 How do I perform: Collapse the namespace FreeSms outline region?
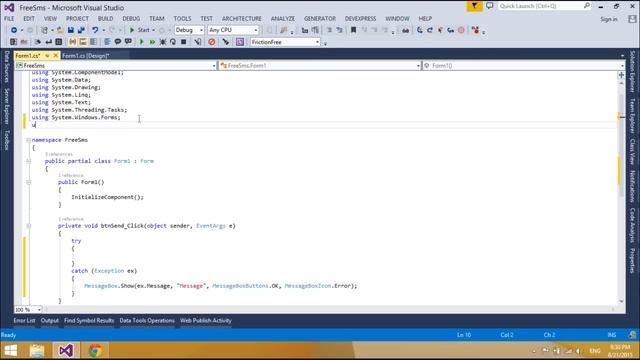(x=29, y=140)
